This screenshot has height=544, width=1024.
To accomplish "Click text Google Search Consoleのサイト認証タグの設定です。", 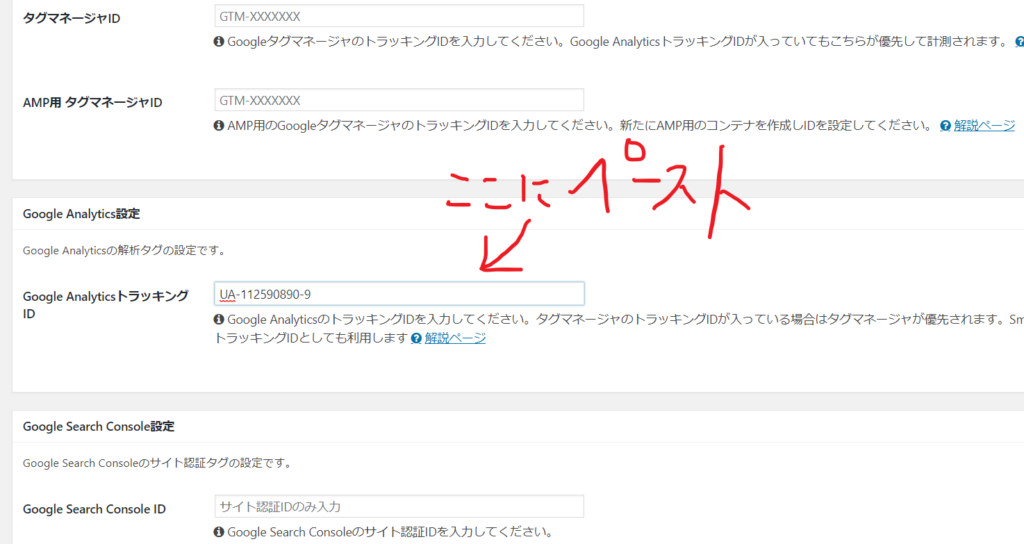I will [158, 464].
